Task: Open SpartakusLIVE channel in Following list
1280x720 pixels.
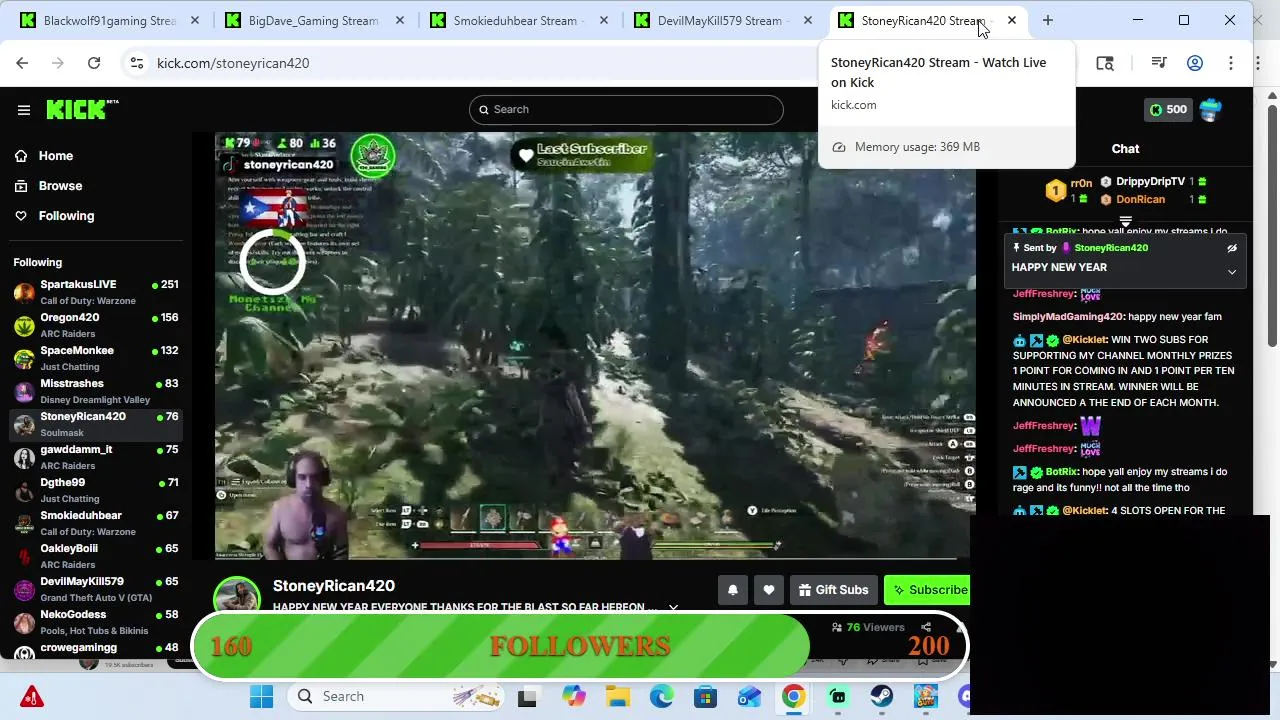Action: [x=96, y=292]
